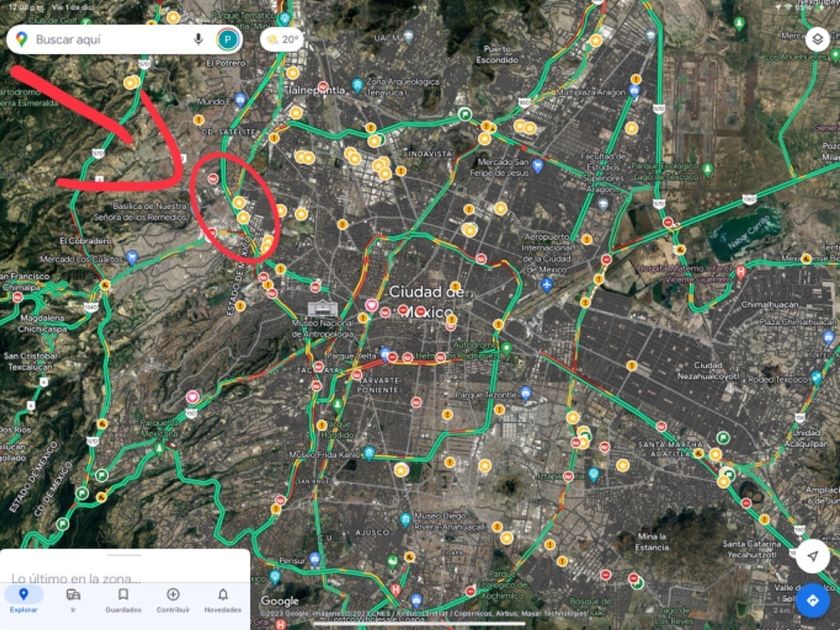Tap the Tlalnepantla city label

click(316, 90)
